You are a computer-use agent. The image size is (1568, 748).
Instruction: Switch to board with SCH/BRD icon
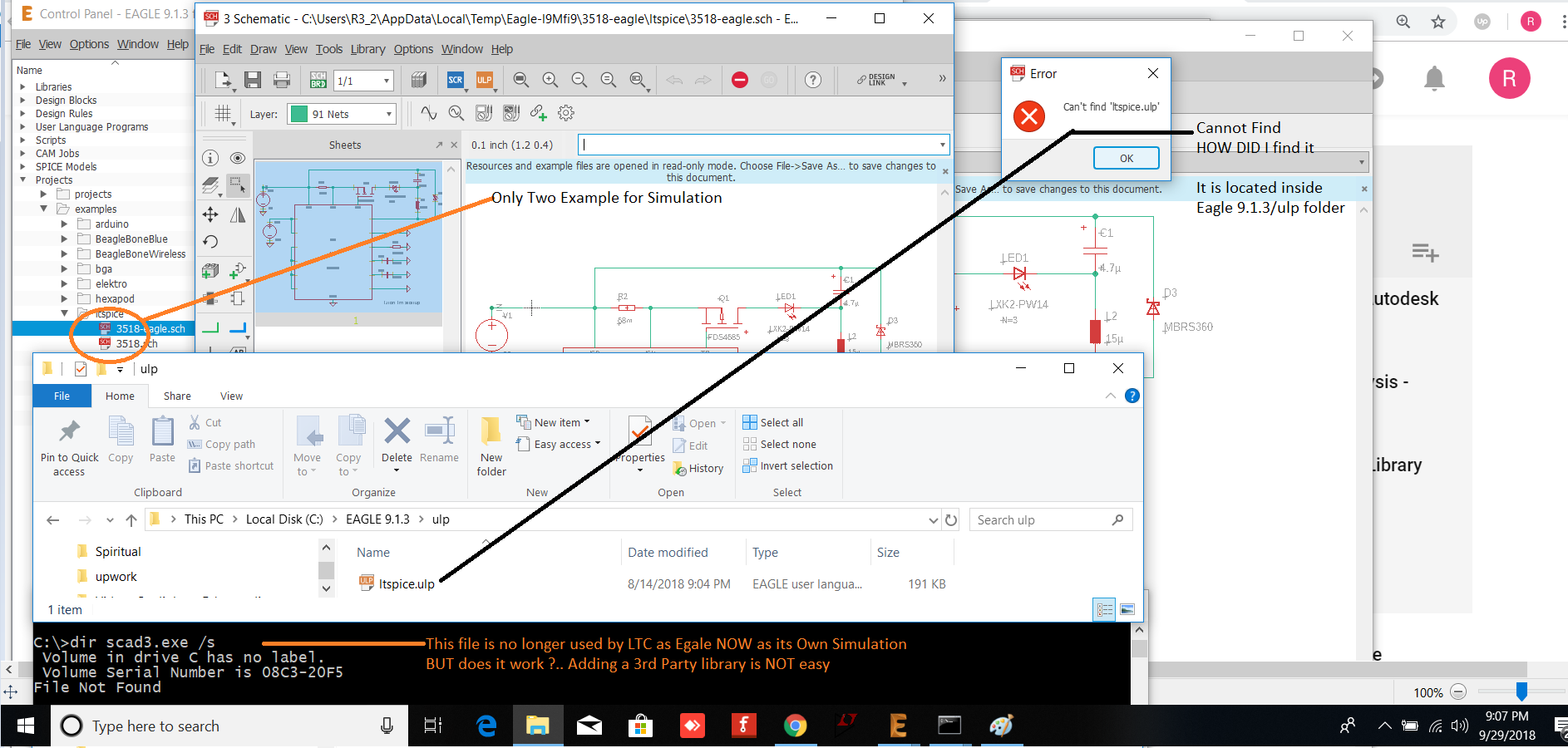pyautogui.click(x=318, y=80)
